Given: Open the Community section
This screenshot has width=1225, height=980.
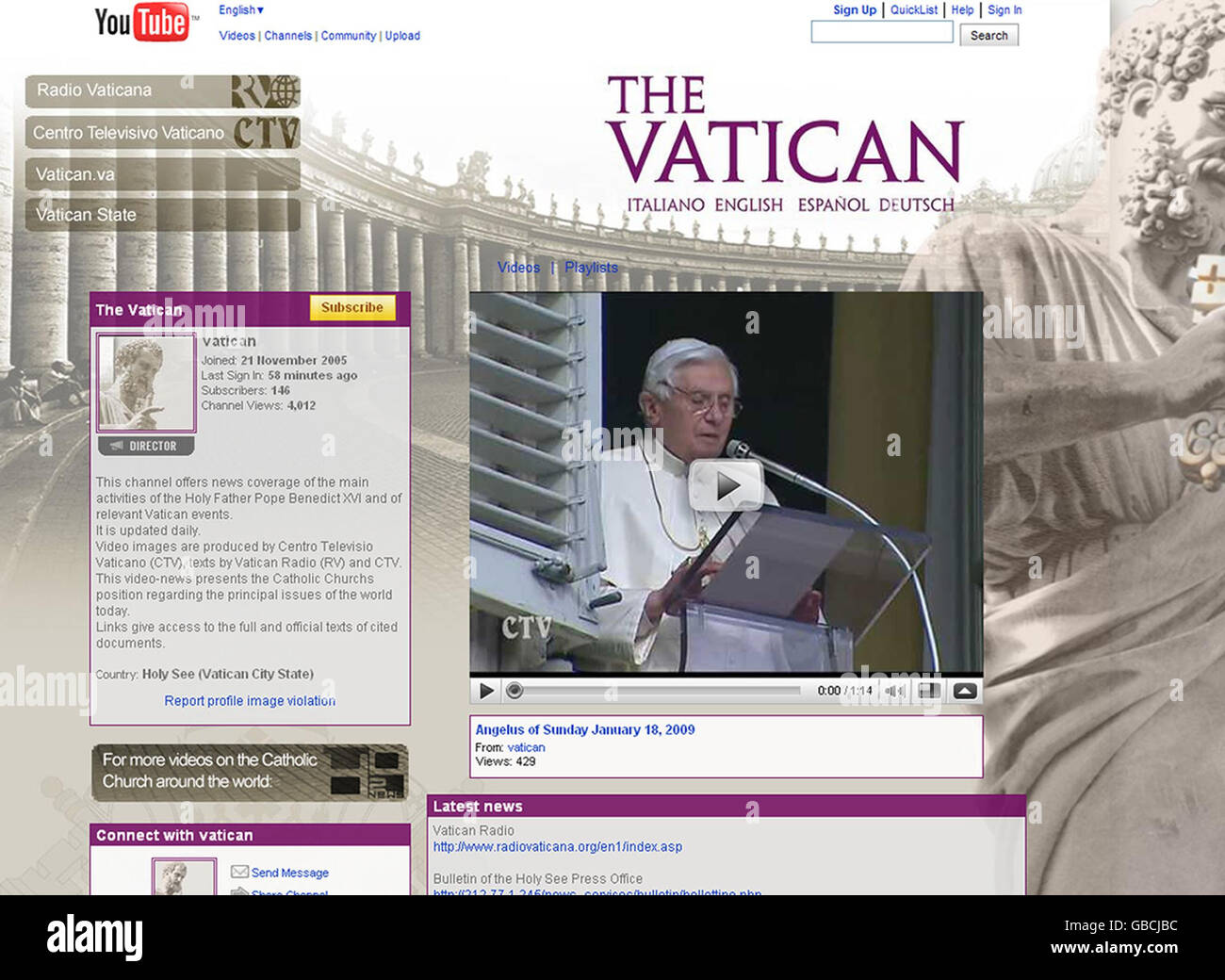Looking at the screenshot, I should click(348, 36).
